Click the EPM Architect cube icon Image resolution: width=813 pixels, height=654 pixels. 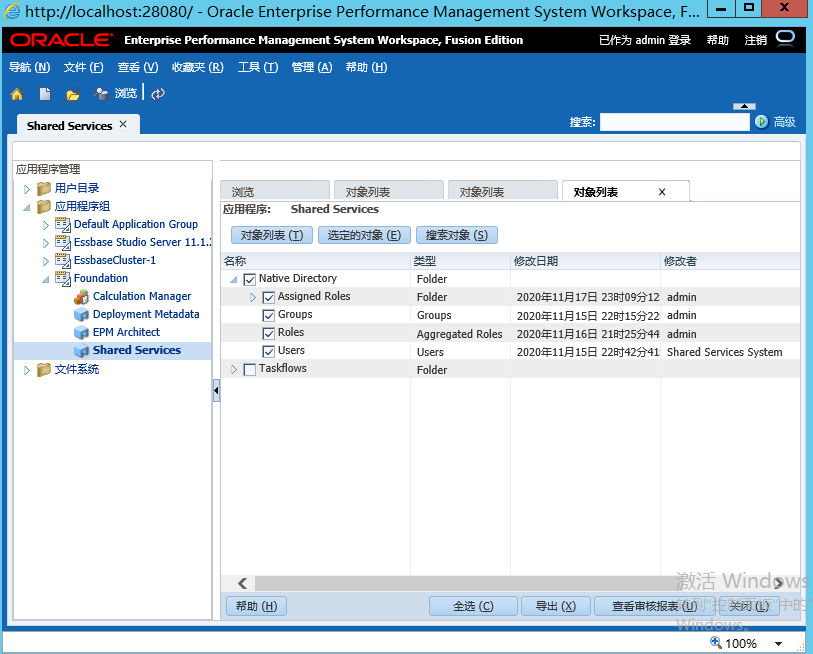click(81, 332)
